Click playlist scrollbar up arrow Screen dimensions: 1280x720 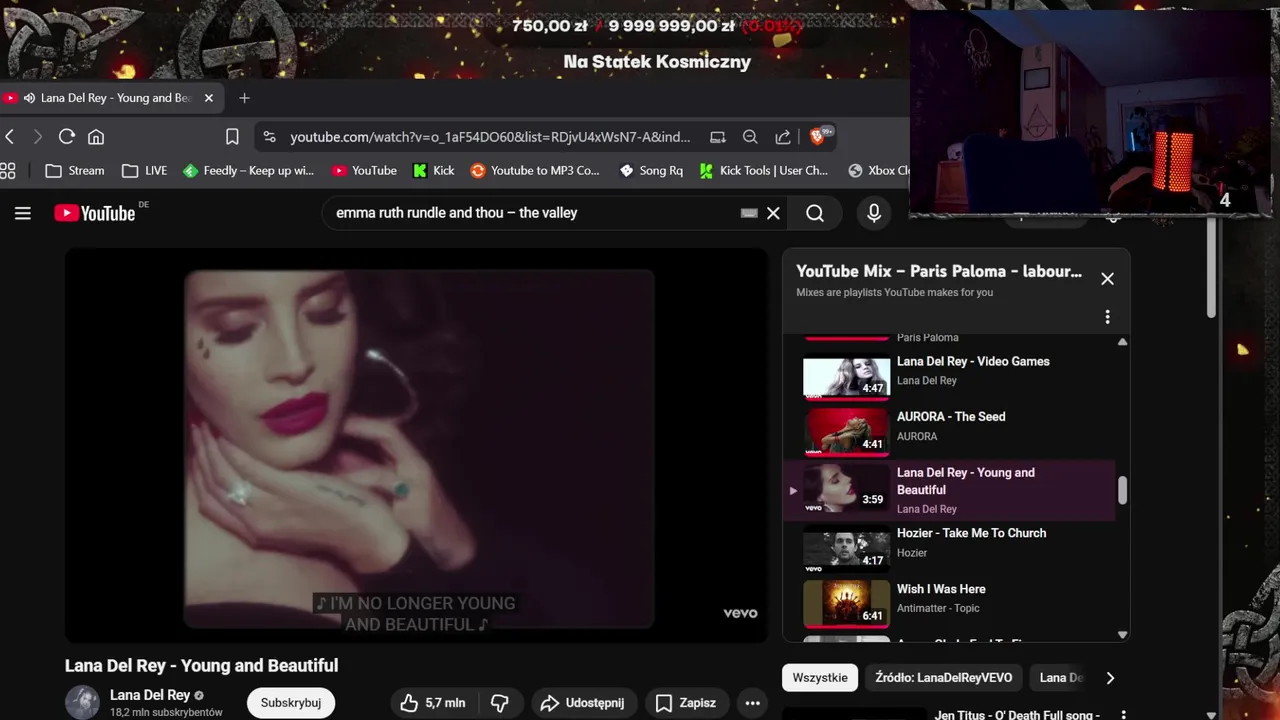[1122, 342]
